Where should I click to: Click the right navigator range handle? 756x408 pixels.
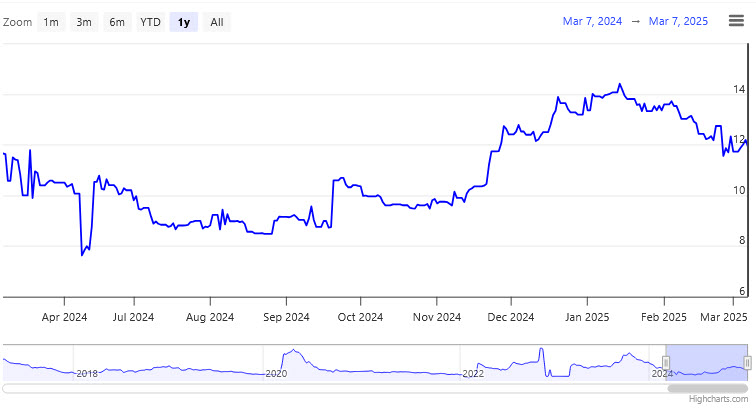click(x=747, y=362)
